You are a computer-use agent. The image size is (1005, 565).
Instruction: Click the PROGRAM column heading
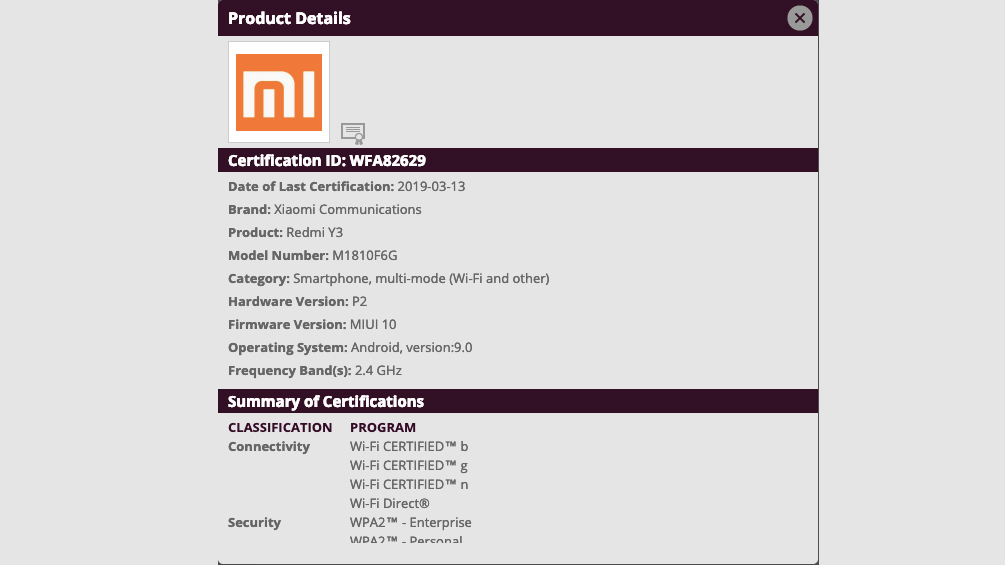pos(383,427)
